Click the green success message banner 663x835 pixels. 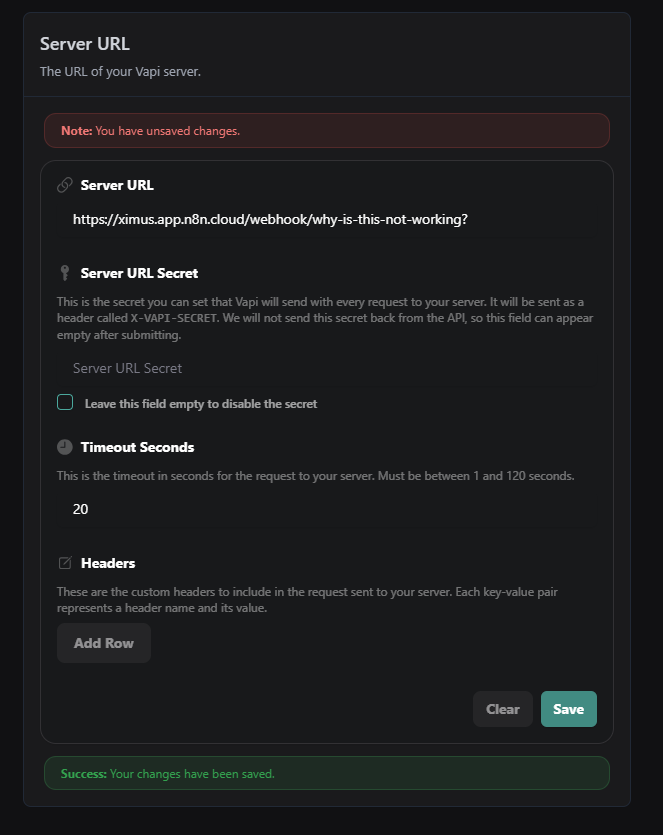click(x=325, y=772)
